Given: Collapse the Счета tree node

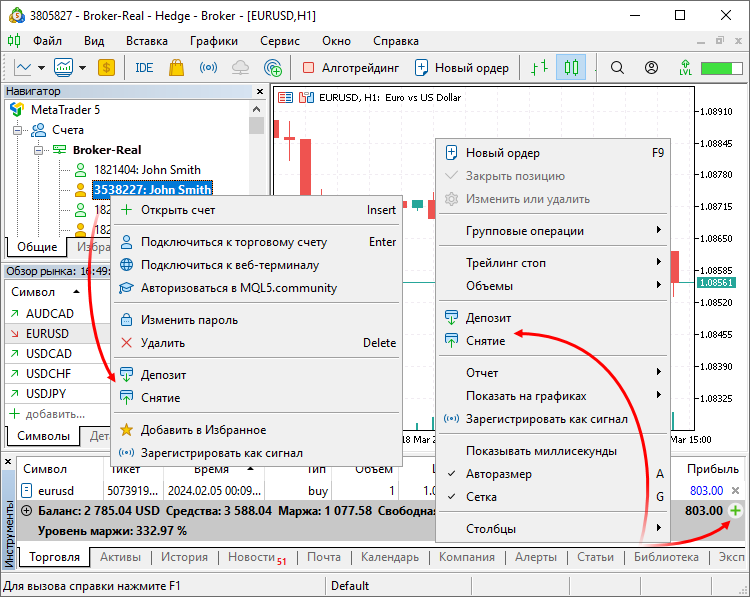Looking at the screenshot, I should 18,130.
